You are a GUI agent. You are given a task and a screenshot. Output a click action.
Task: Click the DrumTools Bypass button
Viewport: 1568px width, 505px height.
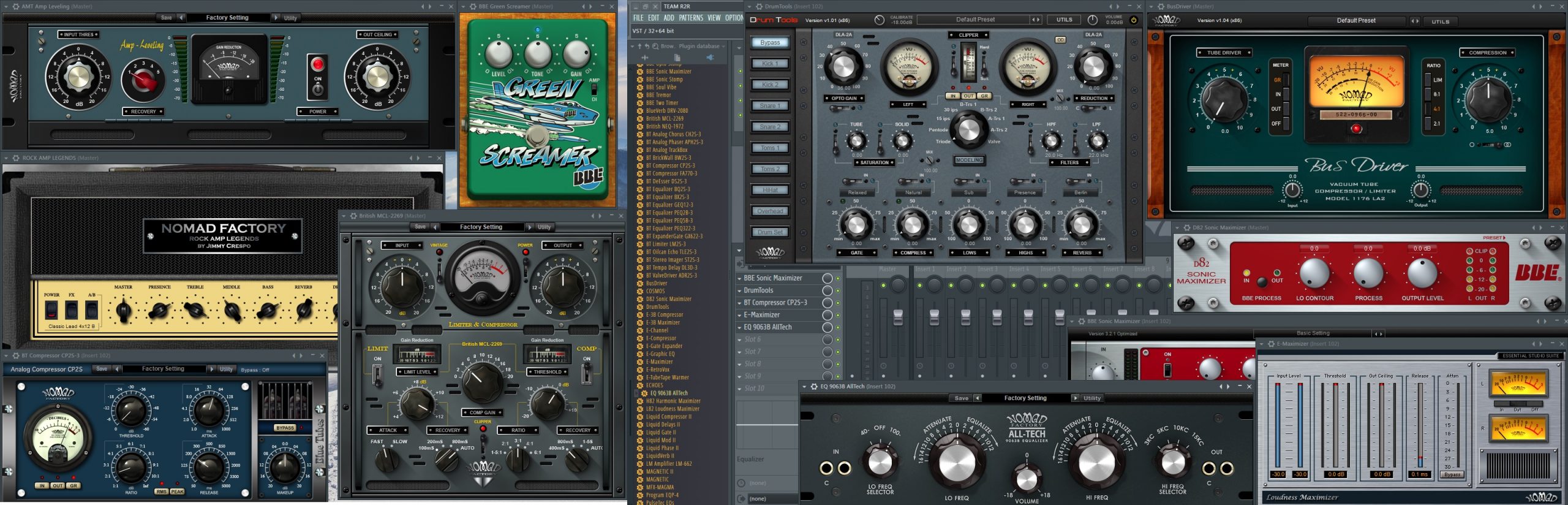770,43
